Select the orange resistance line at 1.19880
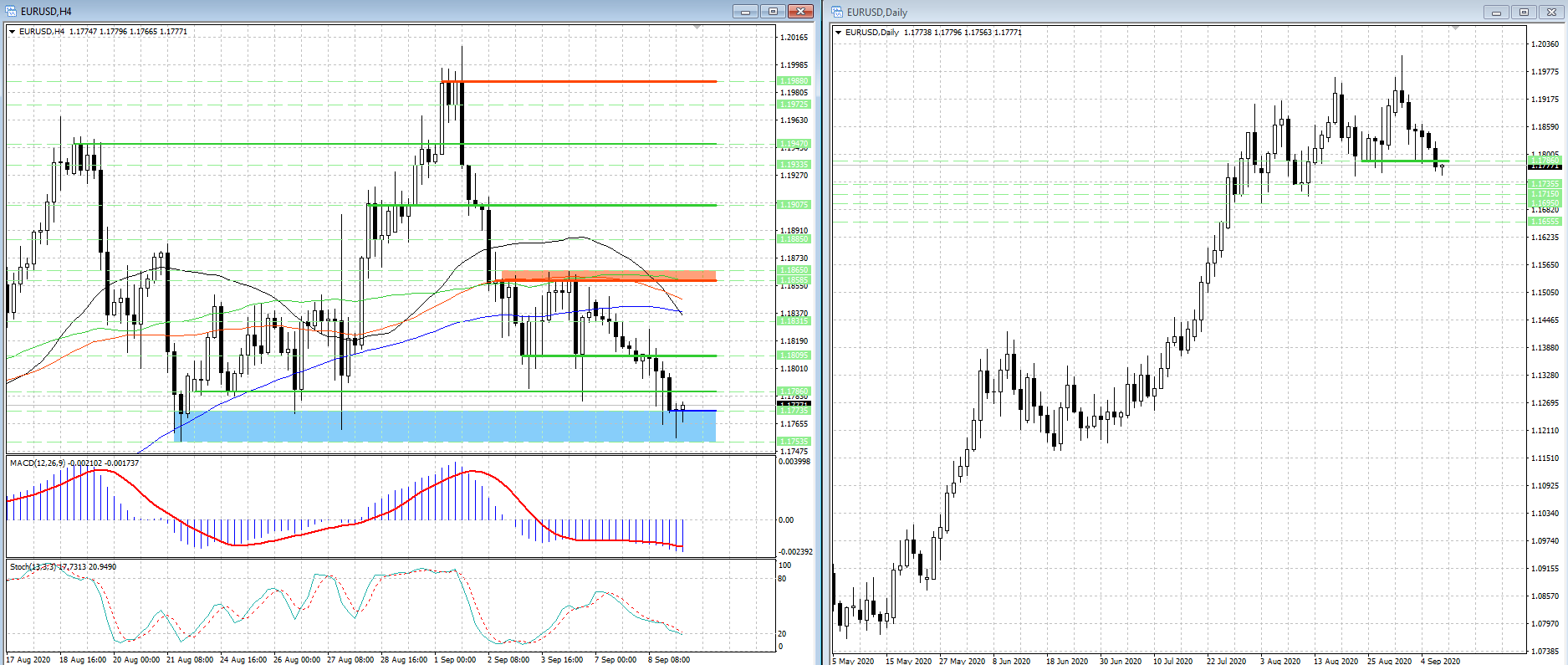The width and height of the screenshot is (1568, 665). [579, 81]
